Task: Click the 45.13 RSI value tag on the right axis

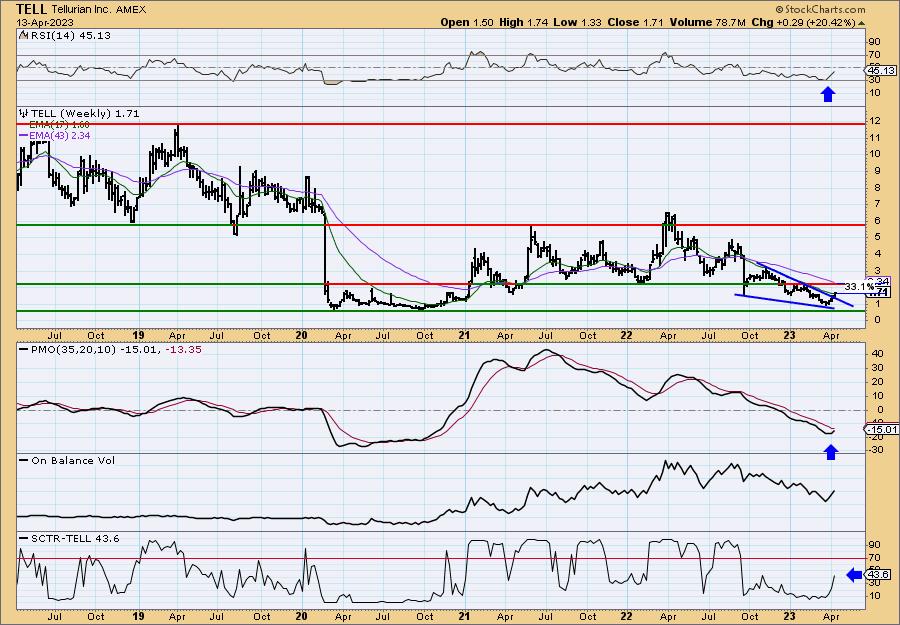Action: tap(881, 70)
